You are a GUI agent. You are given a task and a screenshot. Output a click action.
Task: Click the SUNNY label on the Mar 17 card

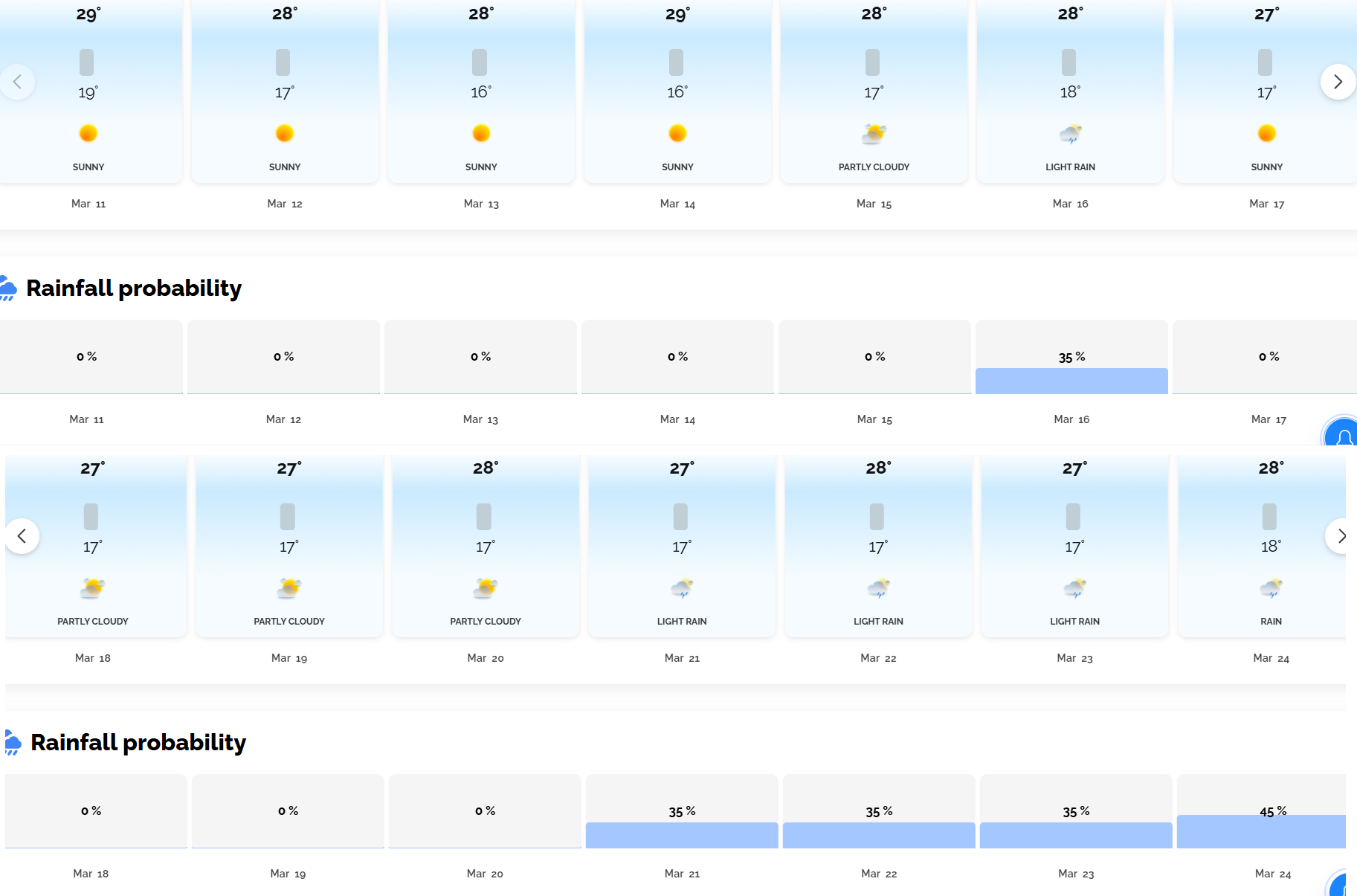(x=1267, y=167)
